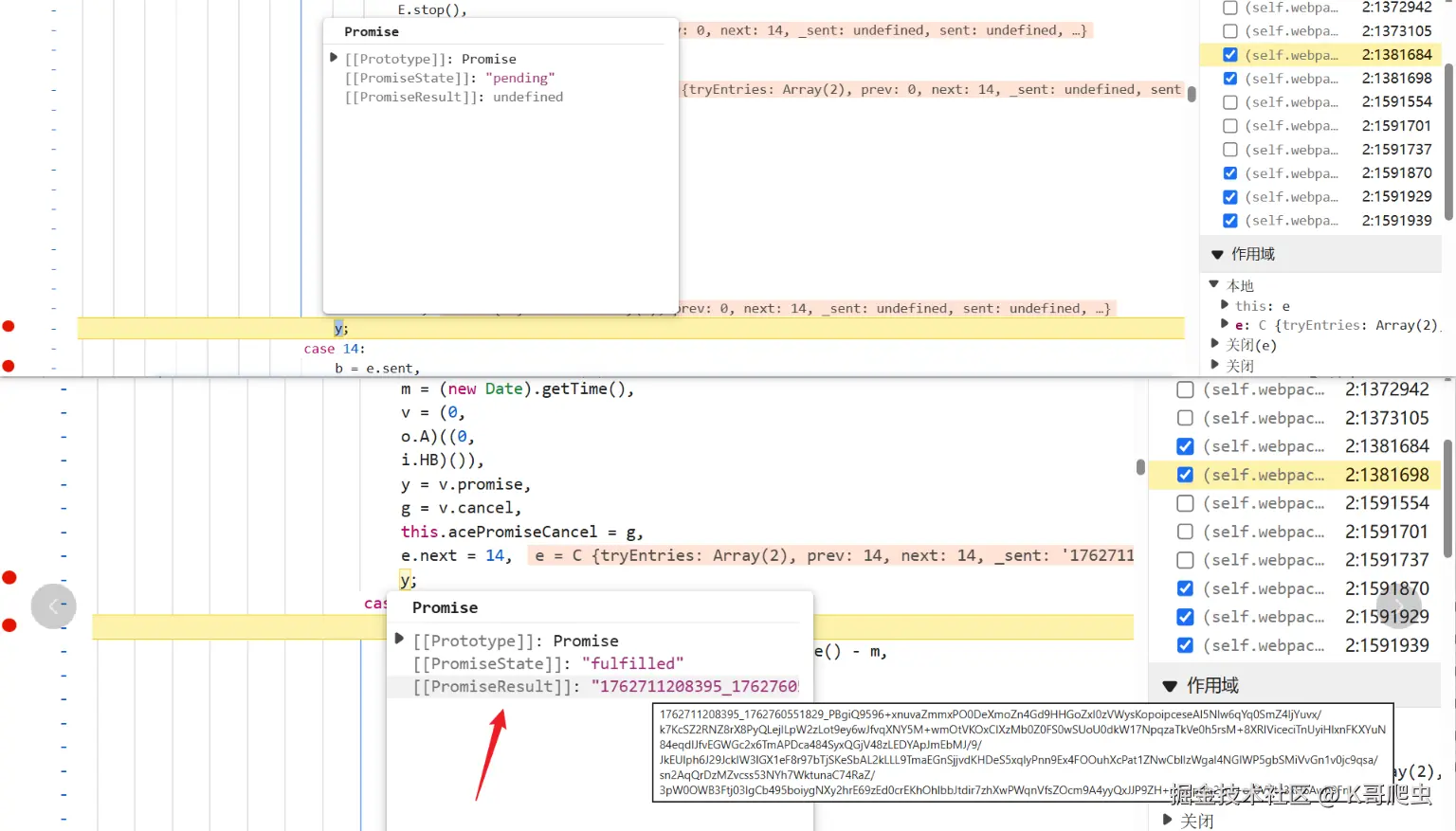Expand 'e: C {tryEntries: Array(2)' variable

pyautogui.click(x=1225, y=324)
